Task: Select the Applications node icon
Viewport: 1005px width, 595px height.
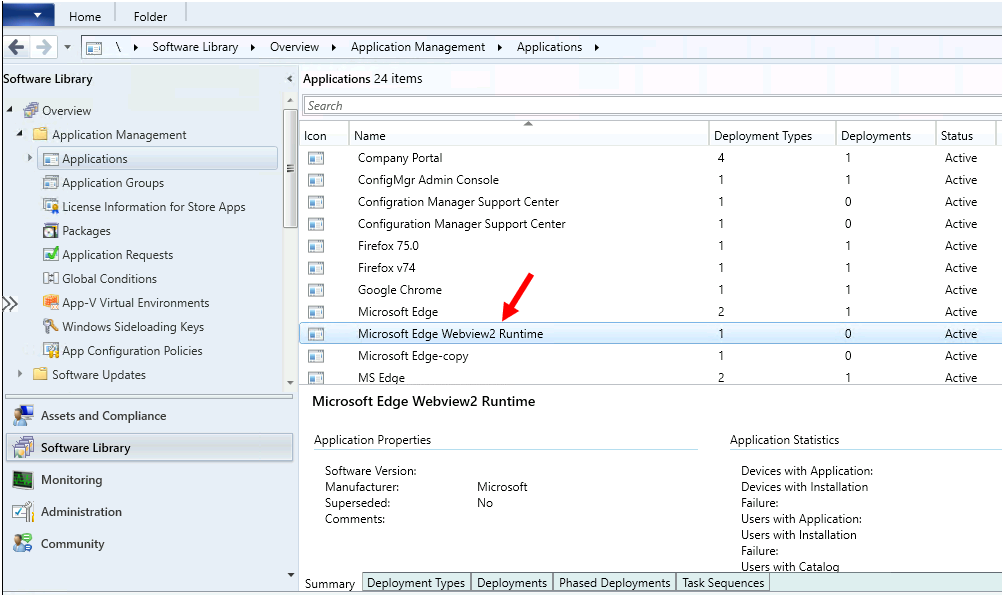Action: coord(51,159)
